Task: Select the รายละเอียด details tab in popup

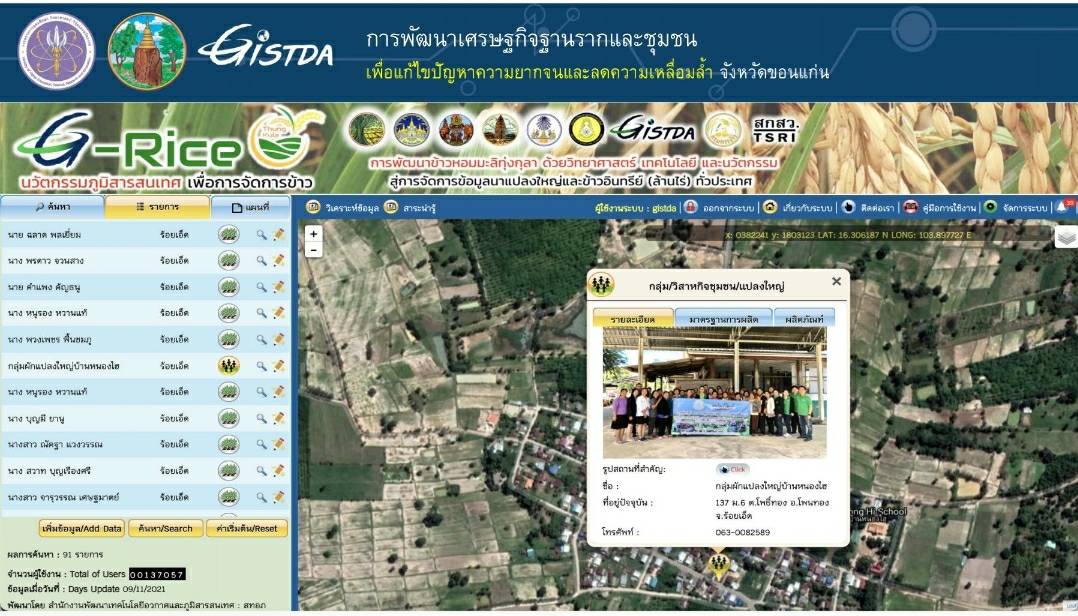Action: 632,319
